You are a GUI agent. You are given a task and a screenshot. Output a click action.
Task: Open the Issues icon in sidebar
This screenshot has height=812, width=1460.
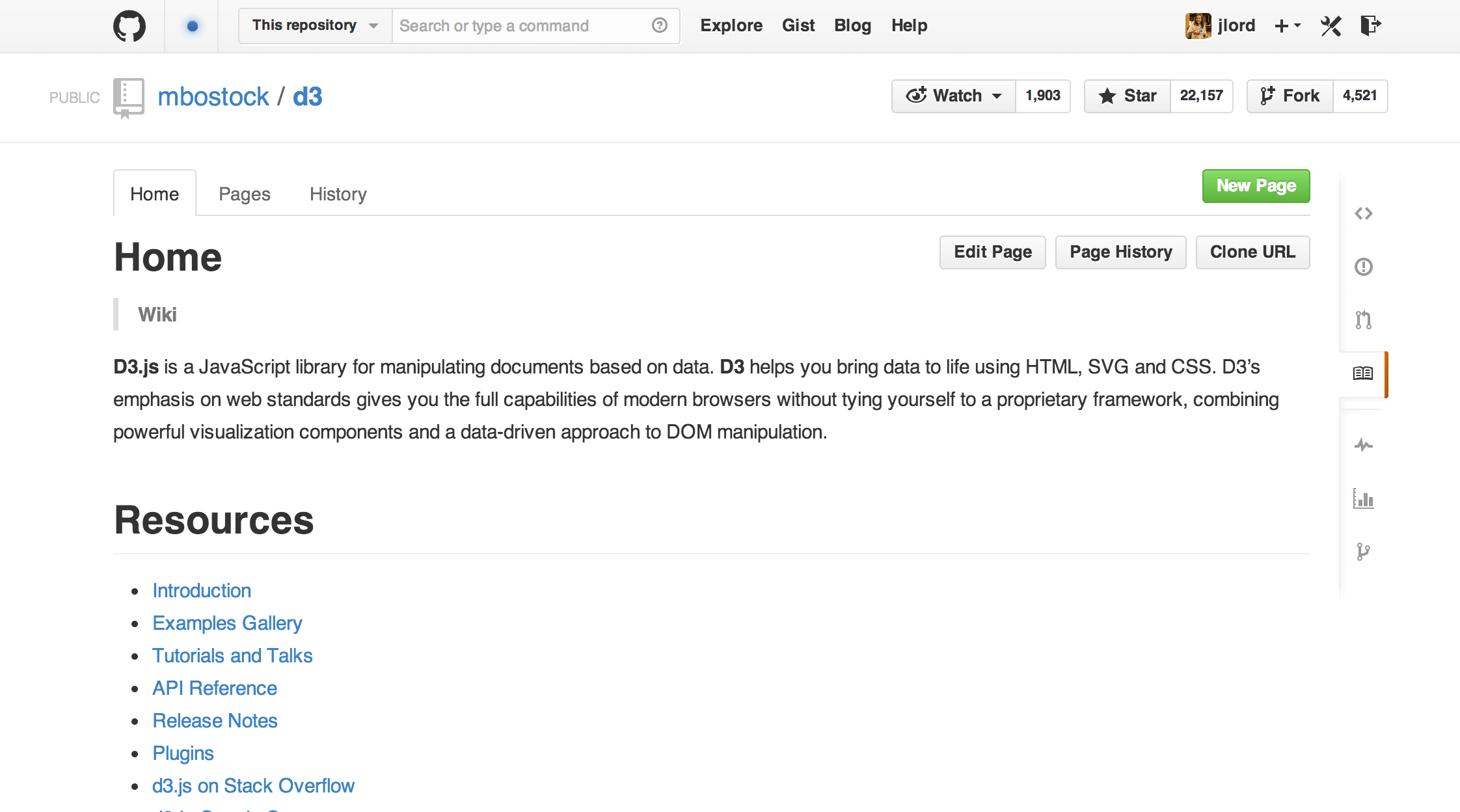(x=1364, y=267)
